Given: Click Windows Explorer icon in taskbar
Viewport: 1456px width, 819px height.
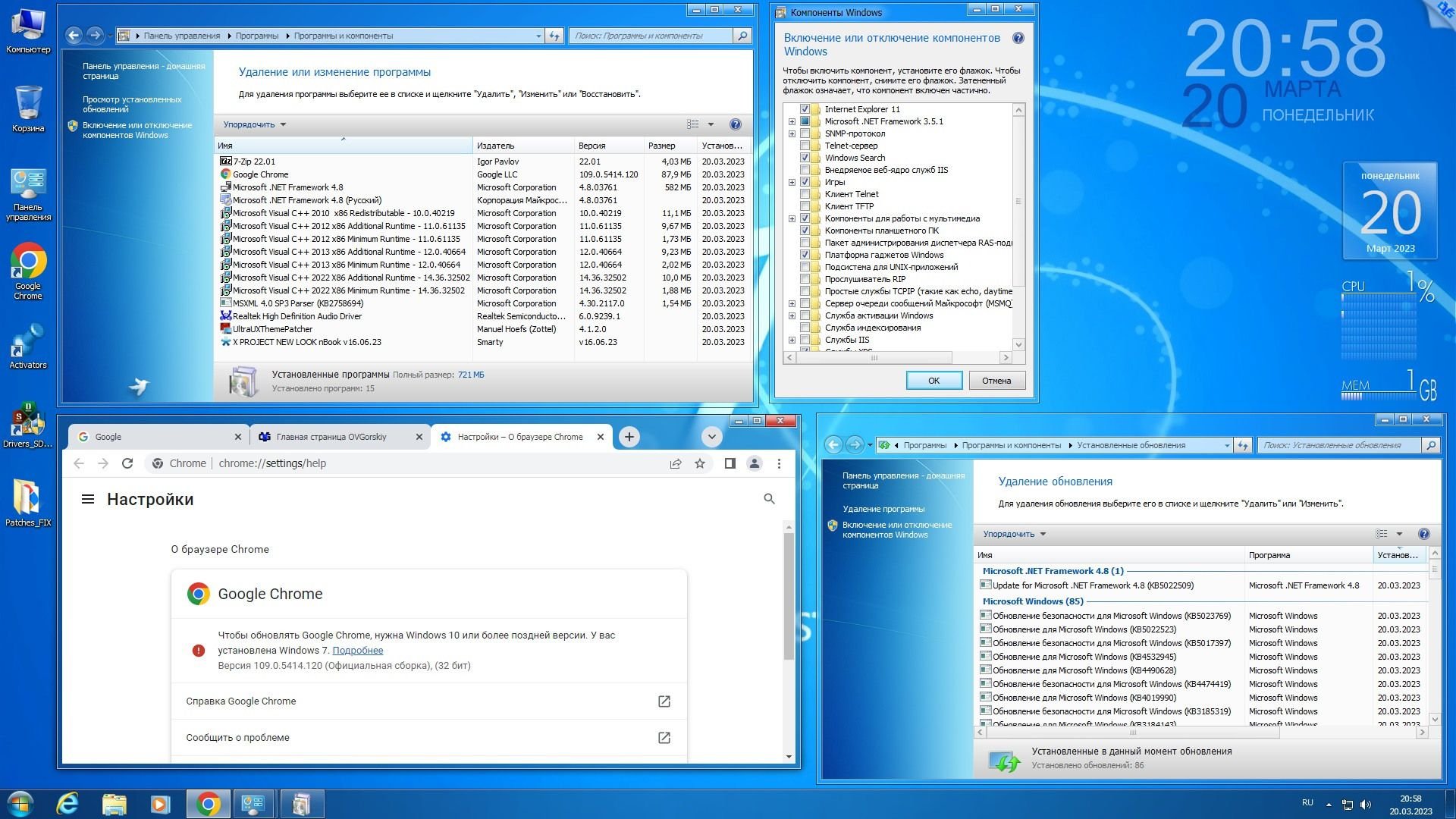Looking at the screenshot, I should [113, 804].
